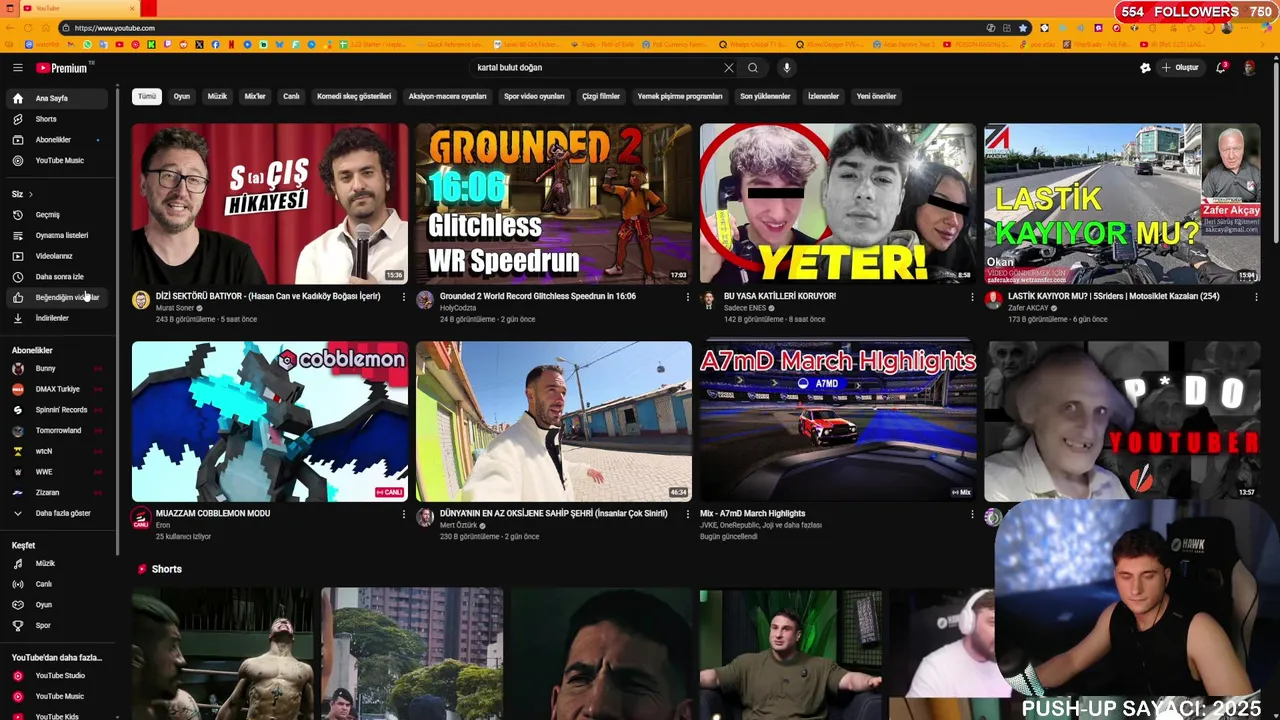Open Canlı under Keşfet
Screen dimensions: 1280x720
(x=58, y=584)
